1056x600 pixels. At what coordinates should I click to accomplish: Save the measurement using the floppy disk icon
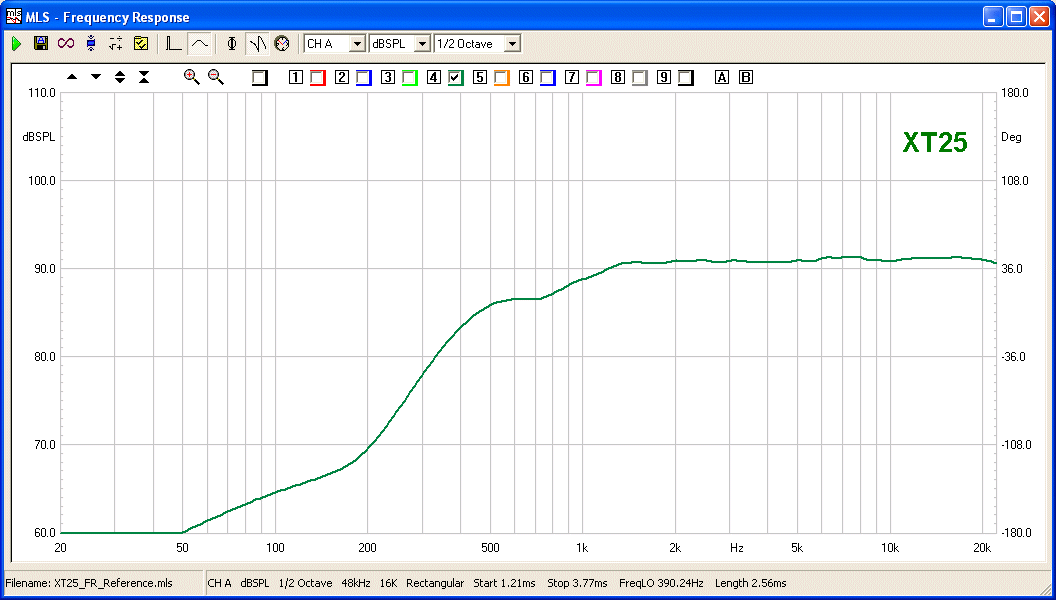(40, 44)
